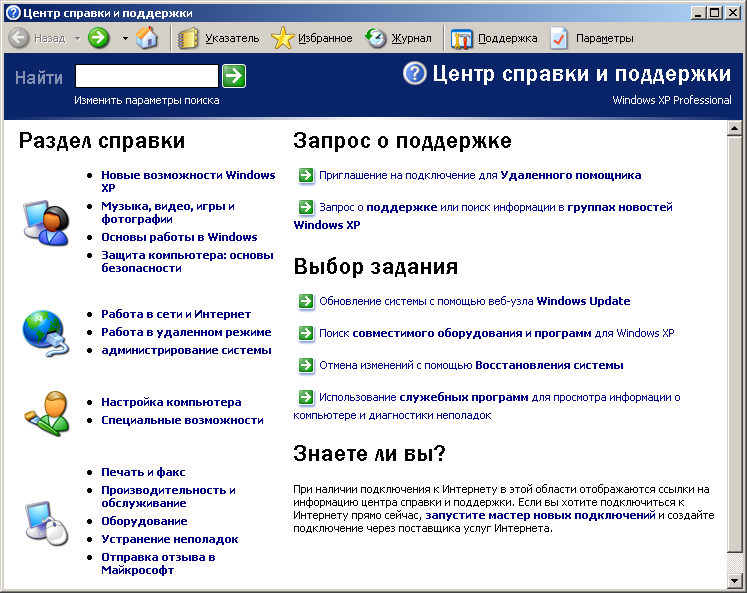Open the Оборудование topic

144,522
